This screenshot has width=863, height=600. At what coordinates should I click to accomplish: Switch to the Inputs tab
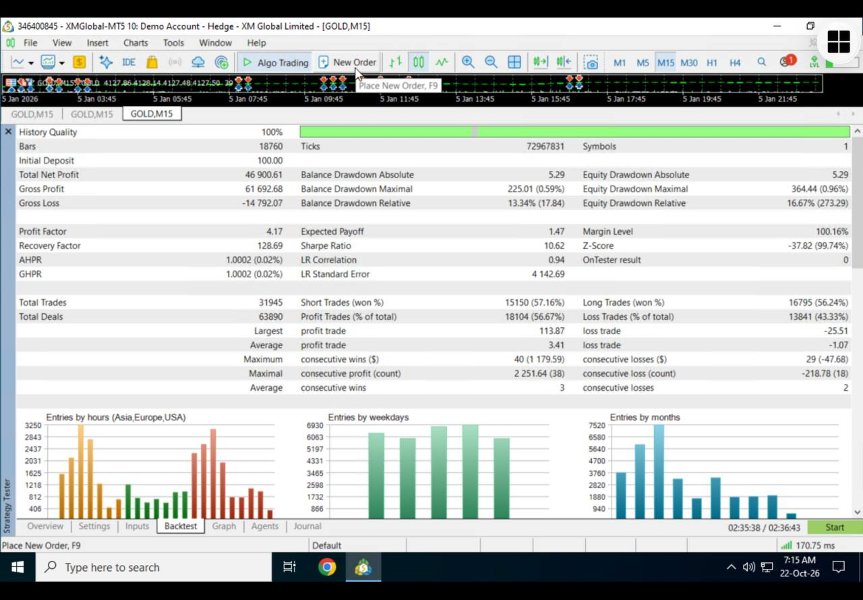[x=137, y=526]
